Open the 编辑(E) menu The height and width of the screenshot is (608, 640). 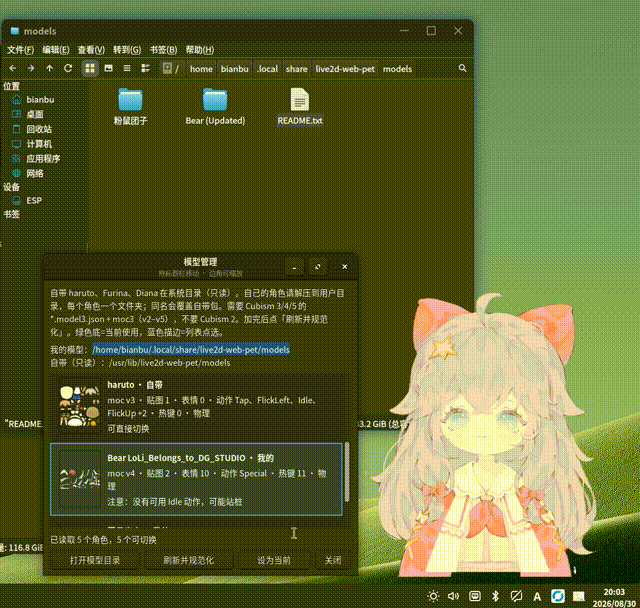tap(56, 50)
